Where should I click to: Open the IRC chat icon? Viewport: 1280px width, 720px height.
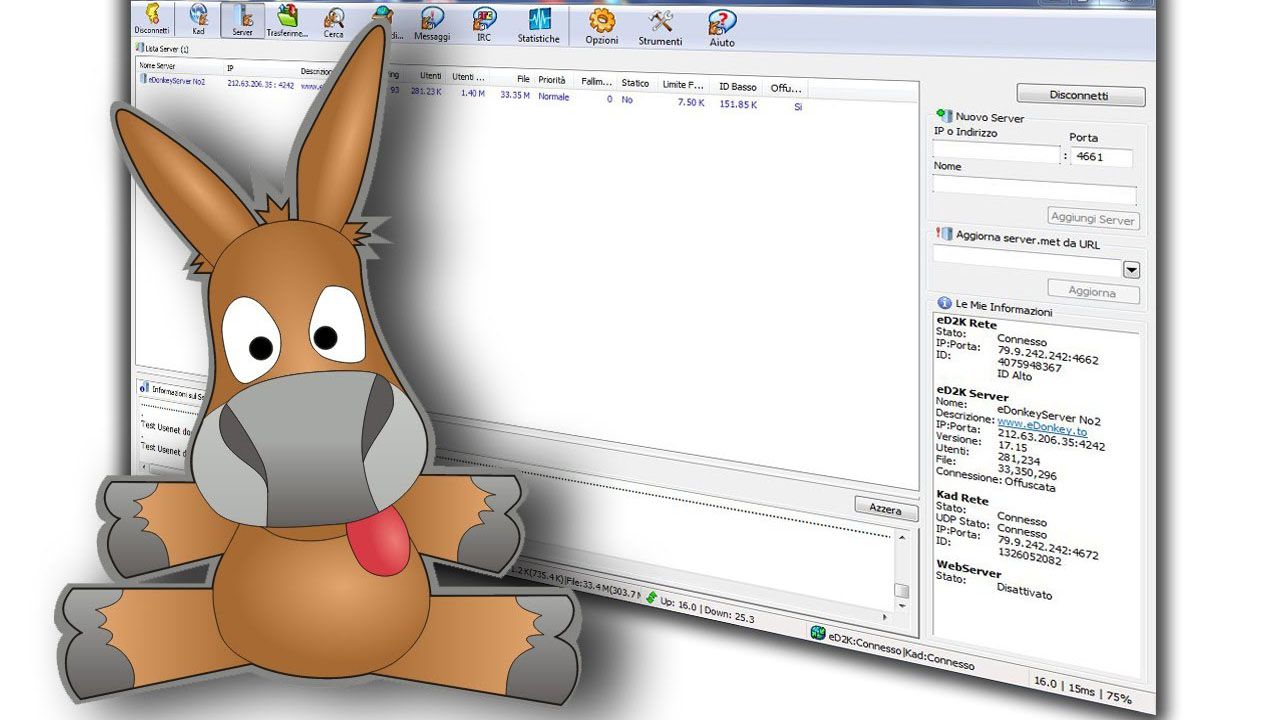[x=483, y=19]
